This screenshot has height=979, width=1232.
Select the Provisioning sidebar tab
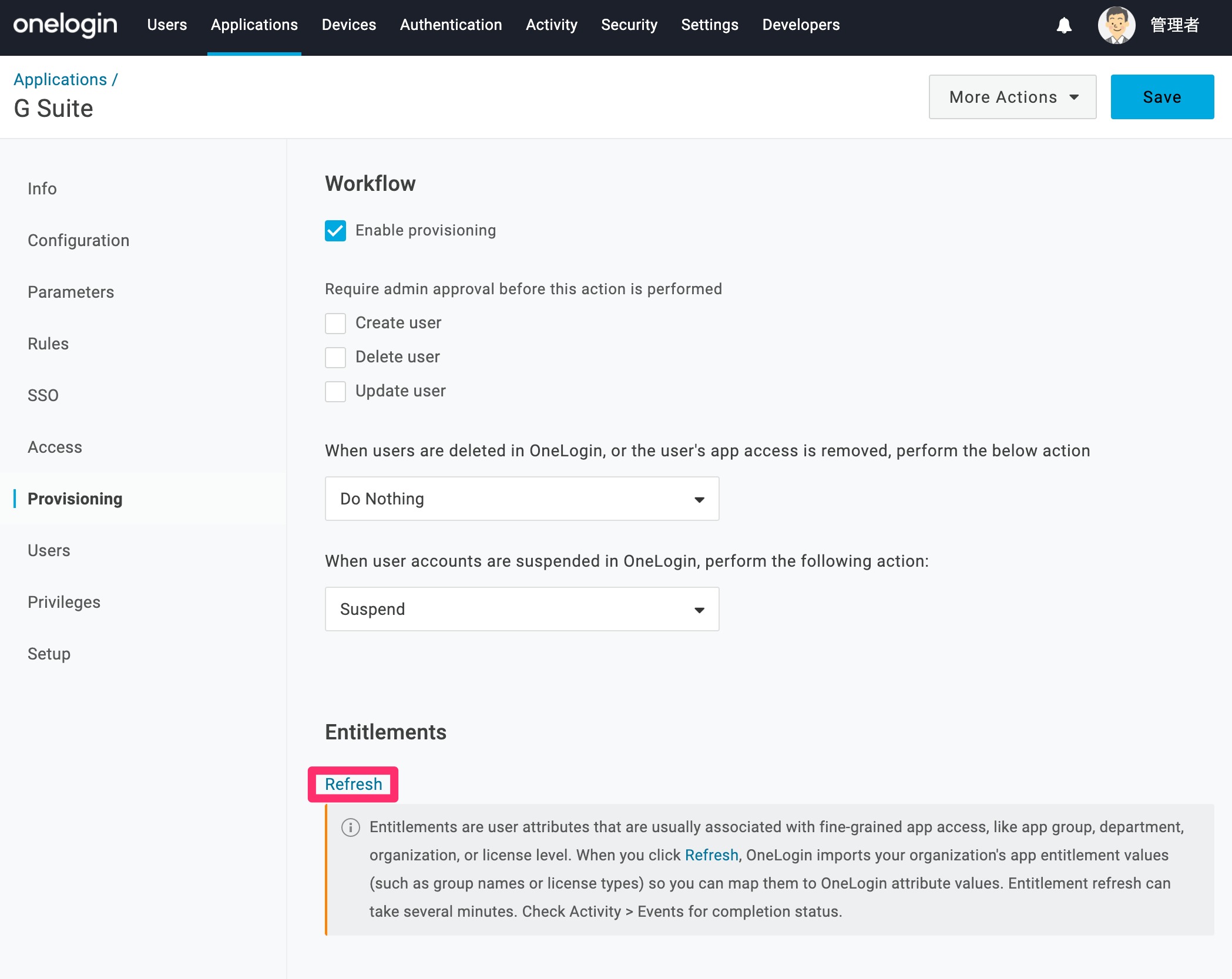click(x=75, y=499)
